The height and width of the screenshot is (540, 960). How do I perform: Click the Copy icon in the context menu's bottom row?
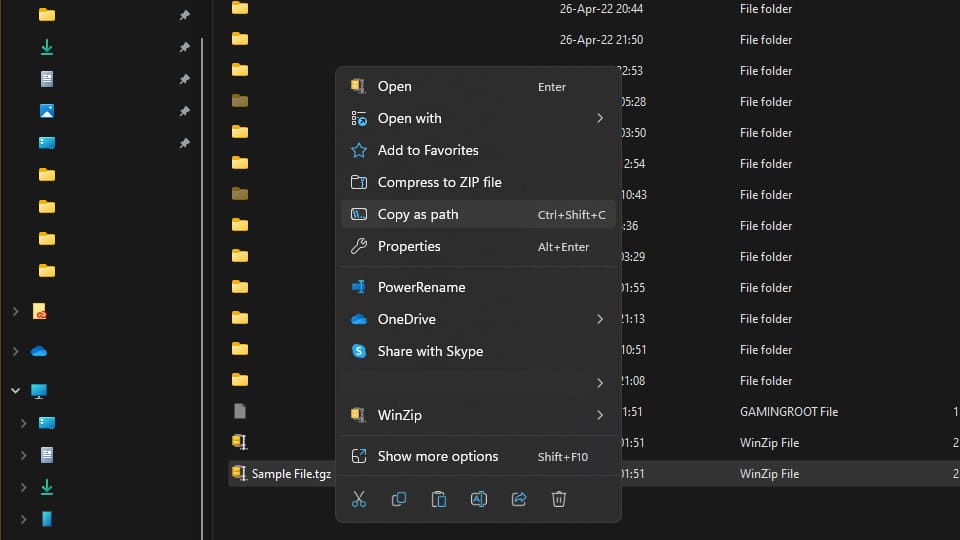399,499
